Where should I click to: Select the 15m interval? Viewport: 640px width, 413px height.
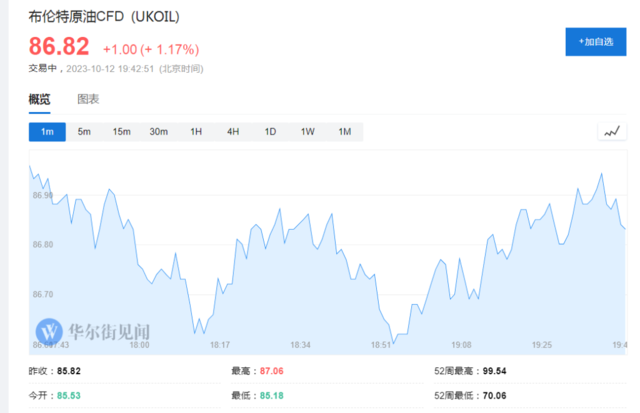point(122,132)
